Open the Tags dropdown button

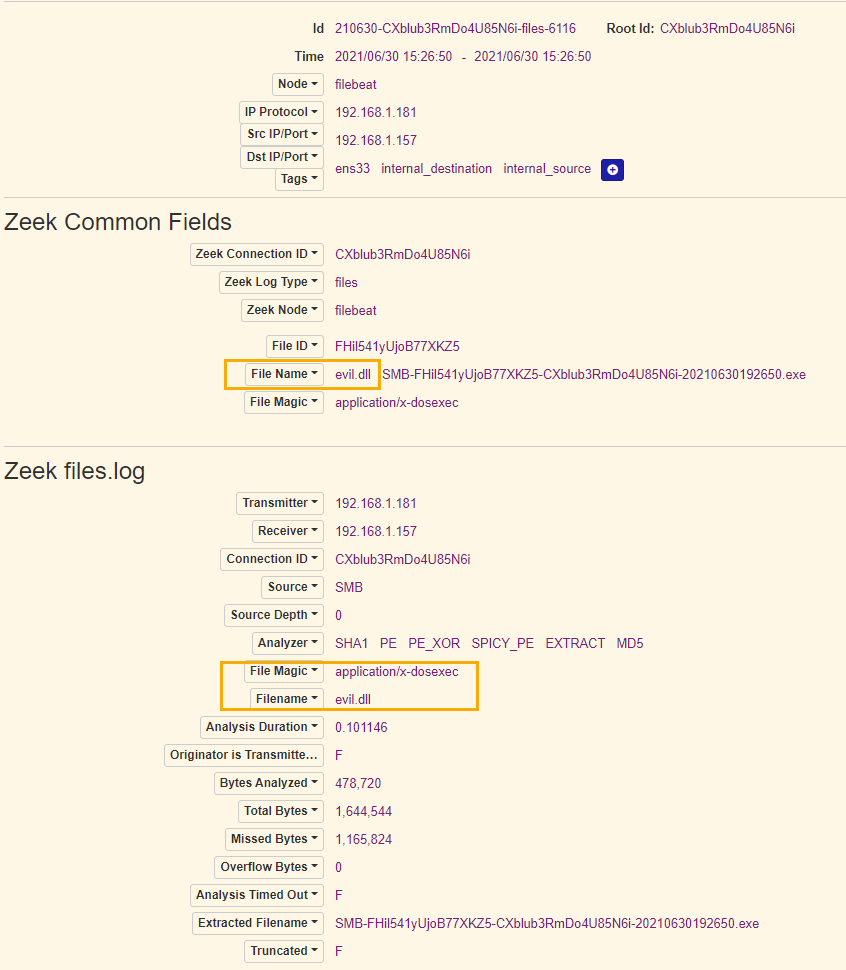pyautogui.click(x=299, y=179)
